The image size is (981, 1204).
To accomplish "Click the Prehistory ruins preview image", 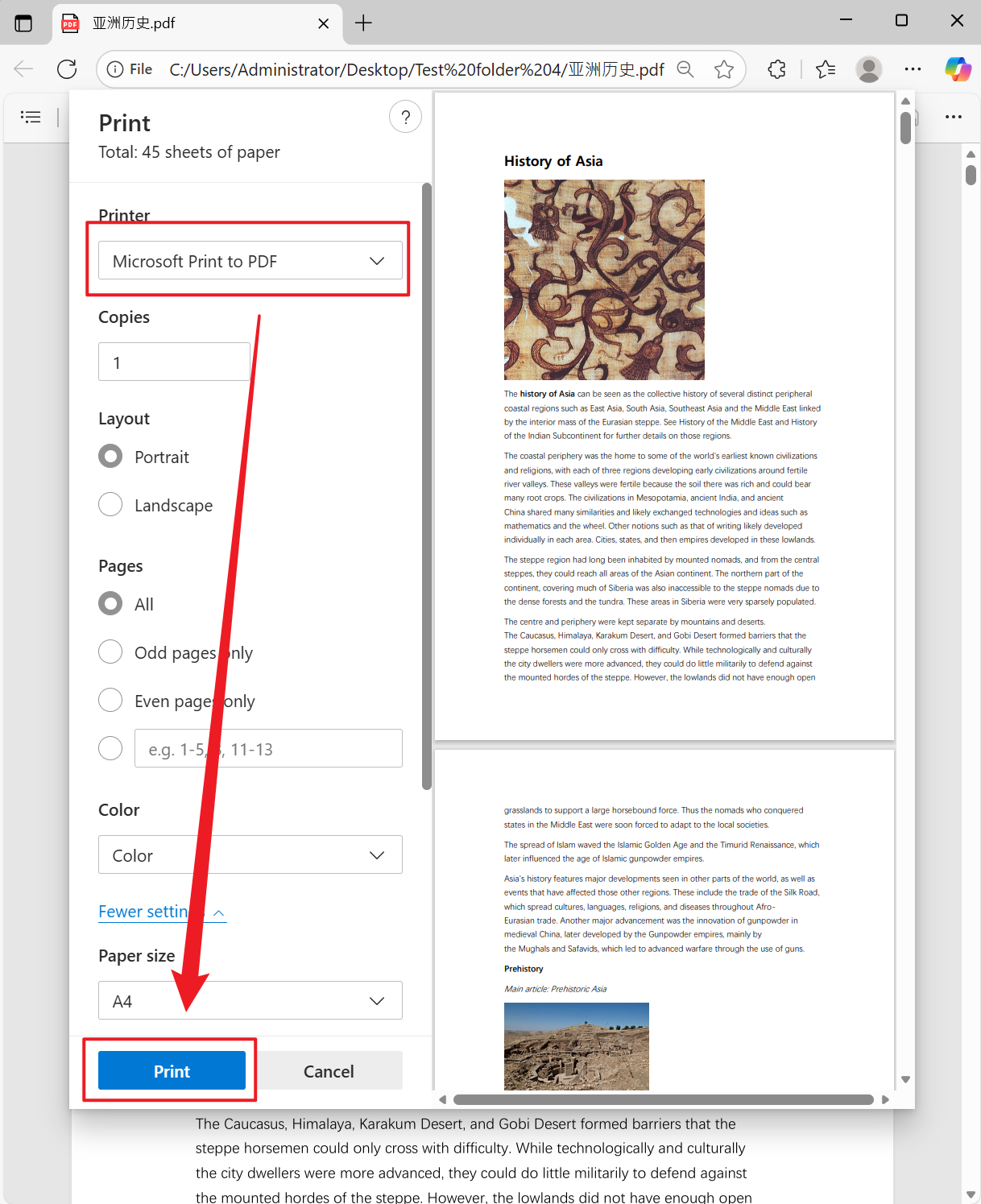I will tap(577, 1046).
